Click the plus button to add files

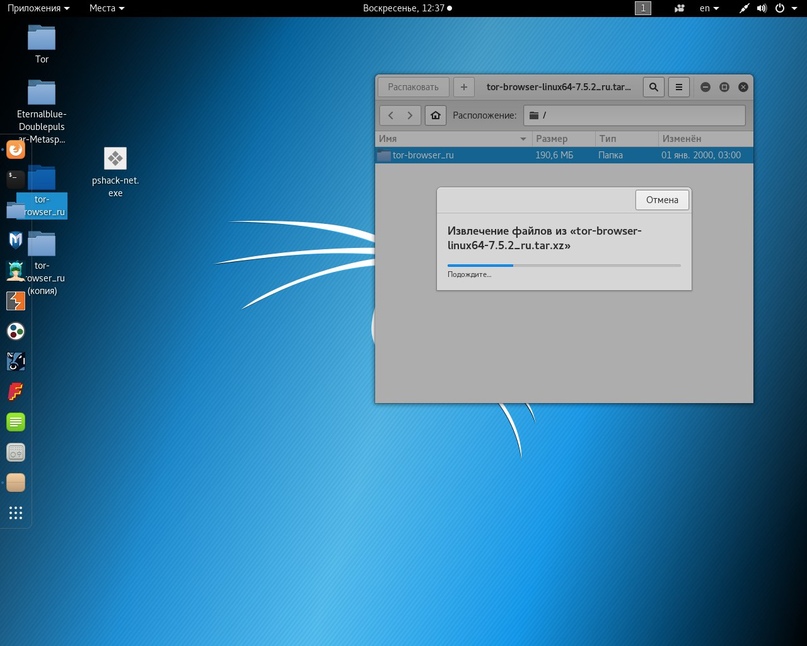click(464, 87)
